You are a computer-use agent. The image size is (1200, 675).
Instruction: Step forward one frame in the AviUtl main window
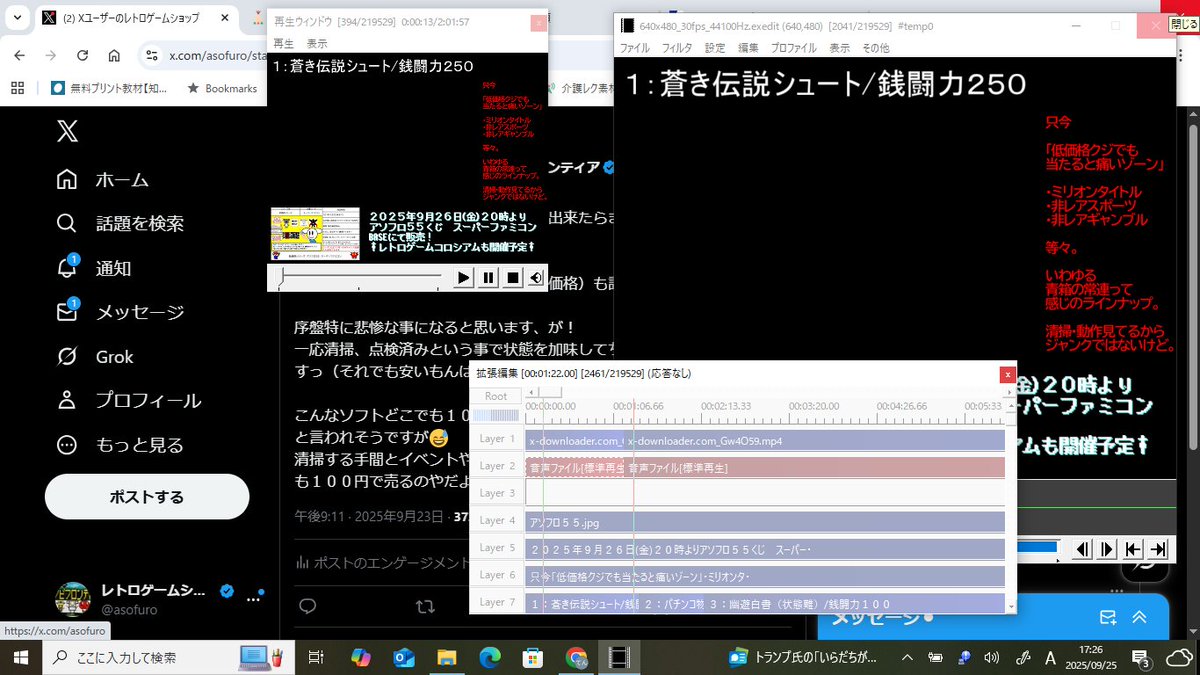pos(1107,548)
